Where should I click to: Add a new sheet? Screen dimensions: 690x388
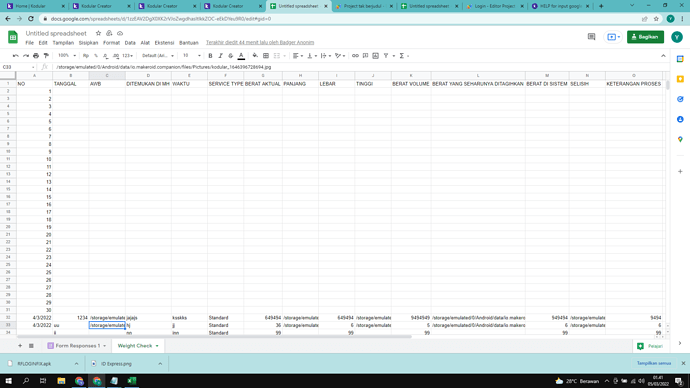pyautogui.click(x=20, y=346)
